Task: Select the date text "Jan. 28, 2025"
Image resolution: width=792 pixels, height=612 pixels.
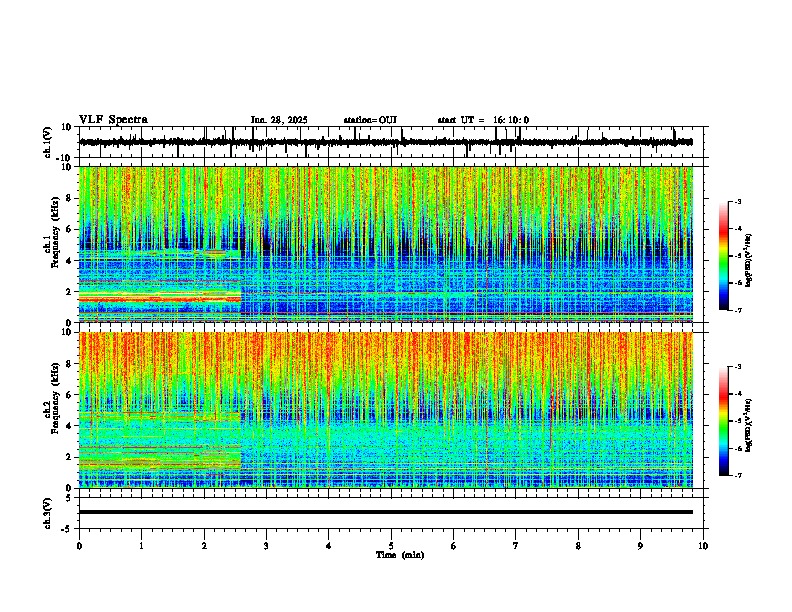Action: pos(279,120)
